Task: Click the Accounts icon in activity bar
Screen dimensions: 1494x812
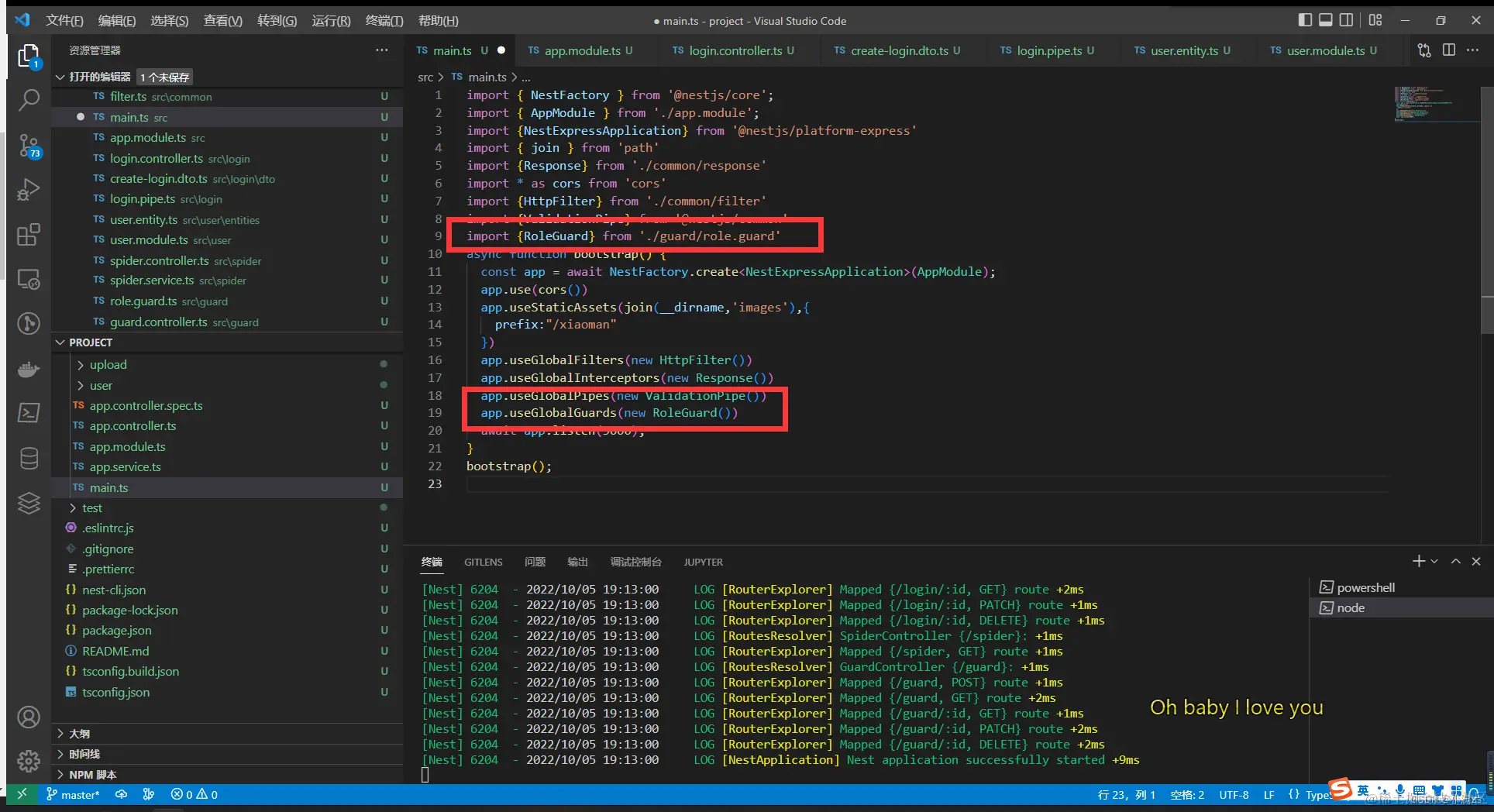Action: coord(29,717)
